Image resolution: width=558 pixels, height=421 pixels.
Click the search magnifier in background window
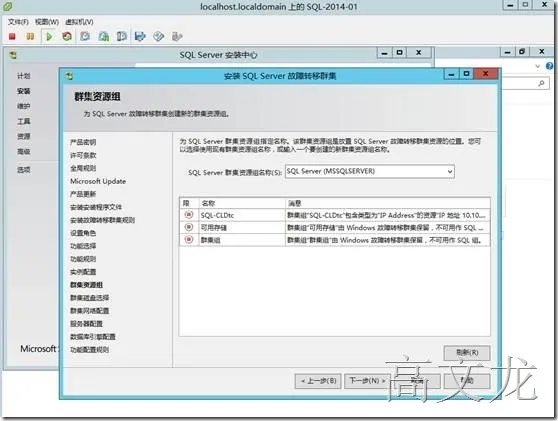point(541,83)
